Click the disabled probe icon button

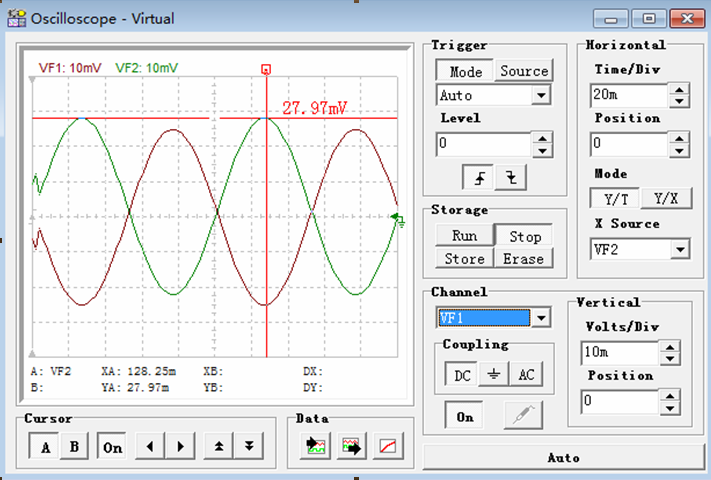click(524, 415)
